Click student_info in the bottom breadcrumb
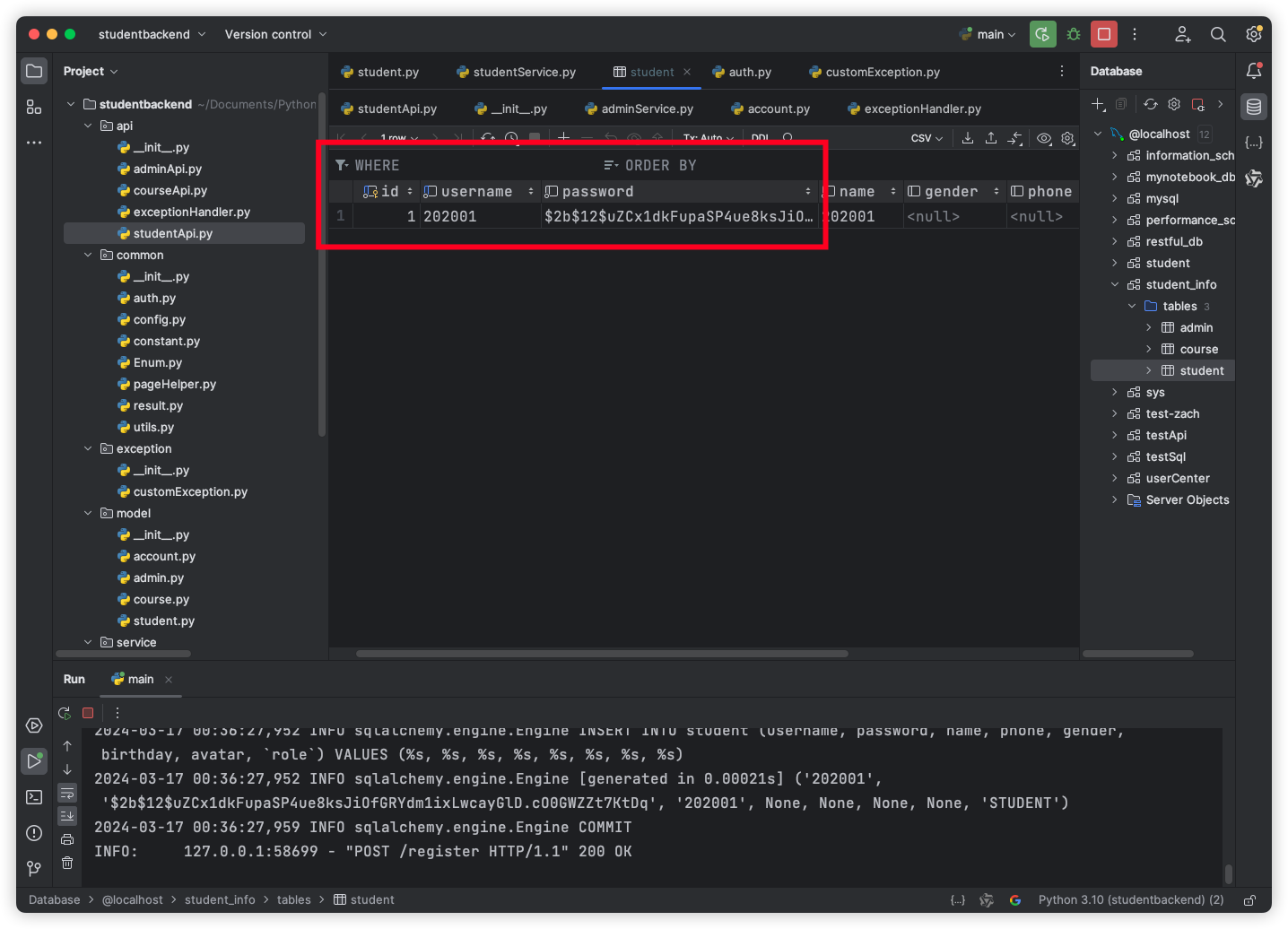This screenshot has width=1288, height=929. coord(220,899)
